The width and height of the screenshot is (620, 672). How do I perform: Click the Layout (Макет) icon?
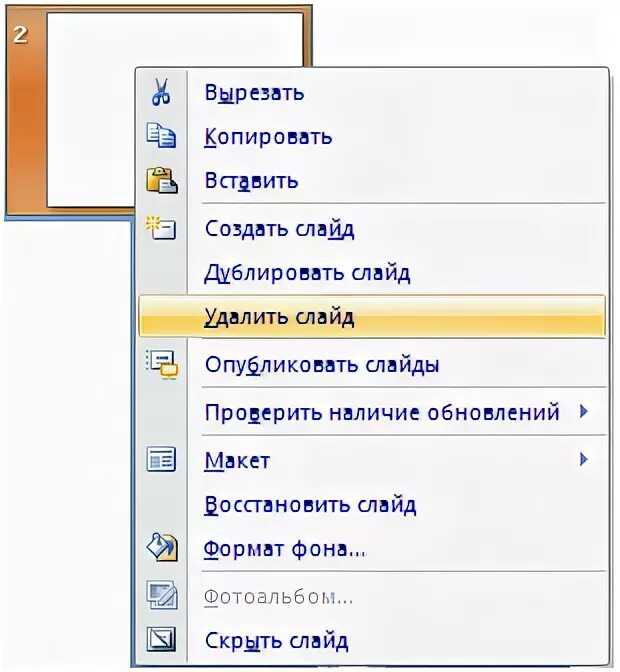coord(161,459)
